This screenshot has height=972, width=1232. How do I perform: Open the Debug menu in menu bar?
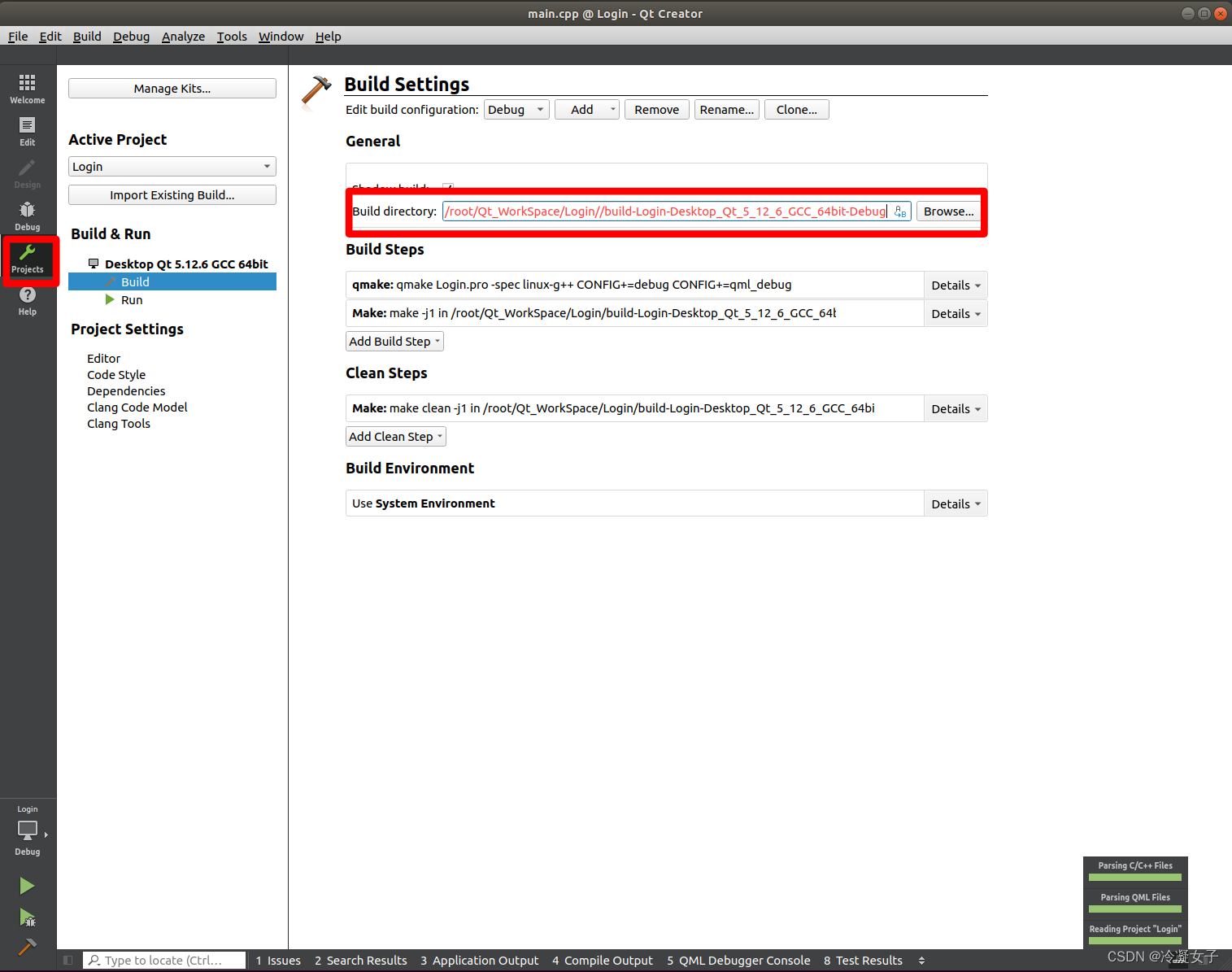(131, 37)
